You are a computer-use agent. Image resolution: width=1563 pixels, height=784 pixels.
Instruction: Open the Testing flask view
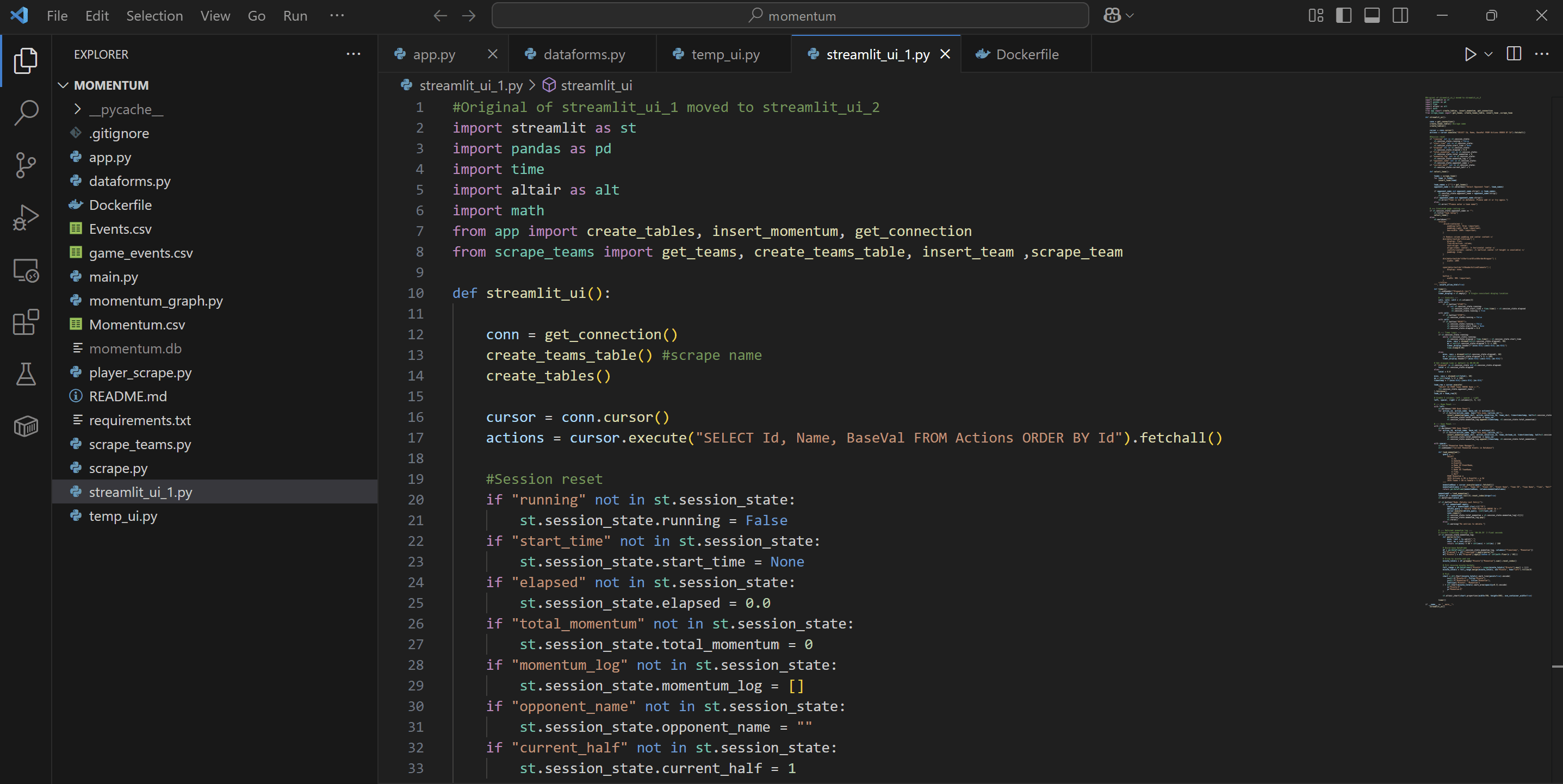26,374
